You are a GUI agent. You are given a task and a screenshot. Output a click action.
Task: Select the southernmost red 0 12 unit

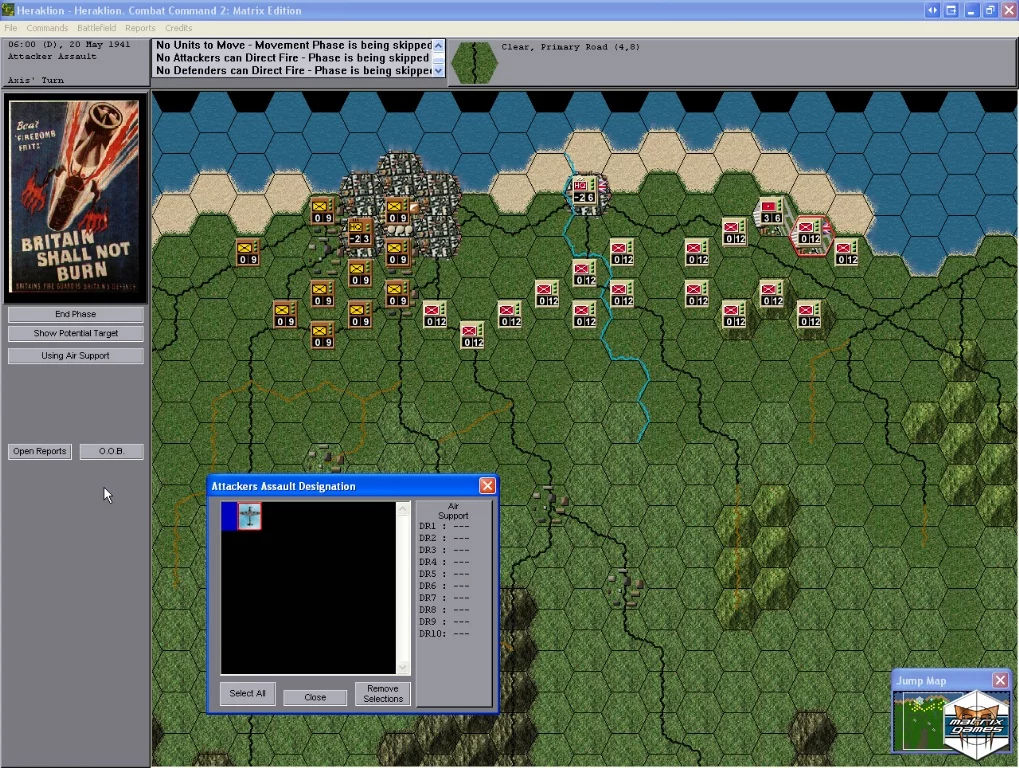click(x=472, y=336)
